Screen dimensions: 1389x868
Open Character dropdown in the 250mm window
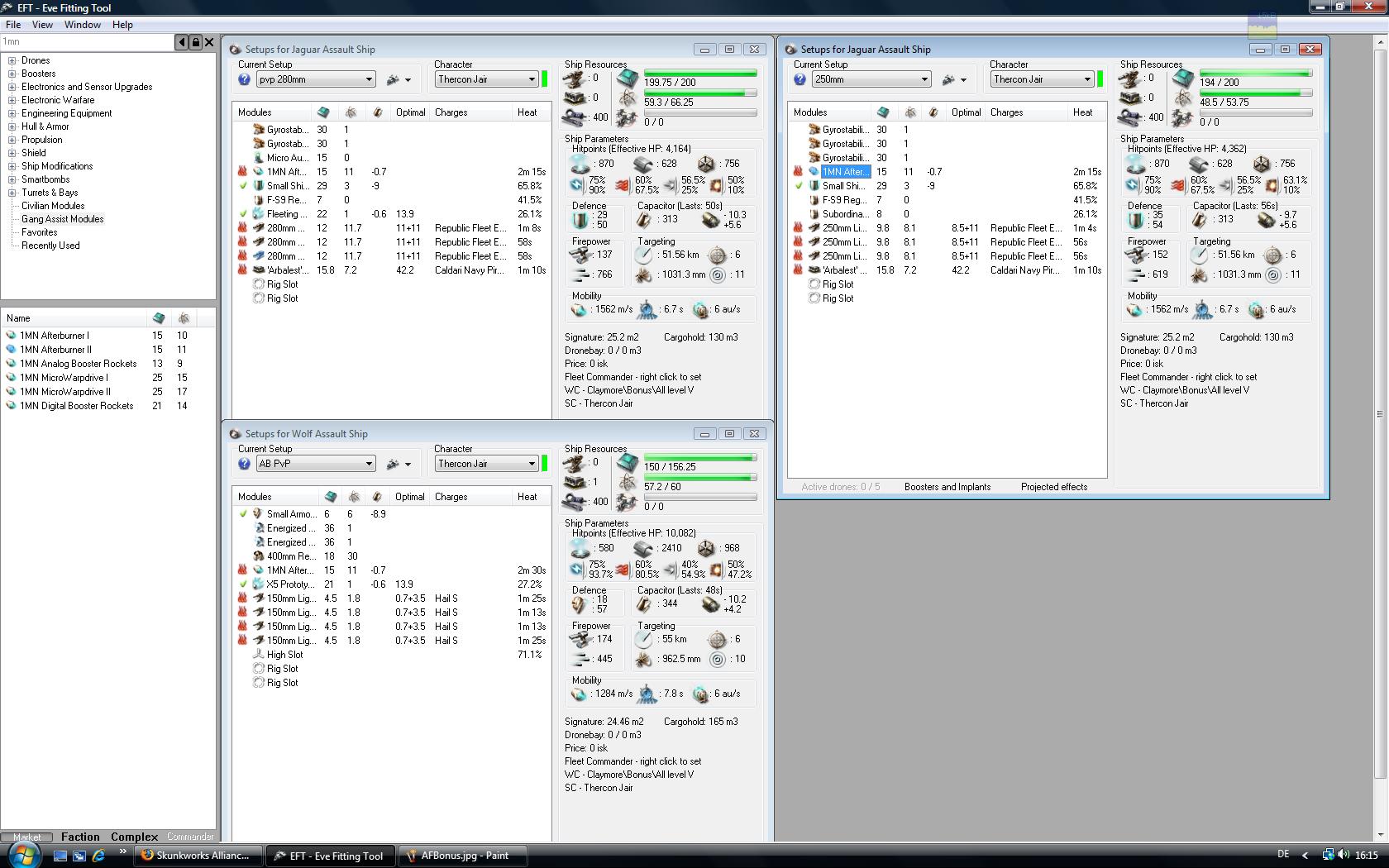pos(1043,79)
